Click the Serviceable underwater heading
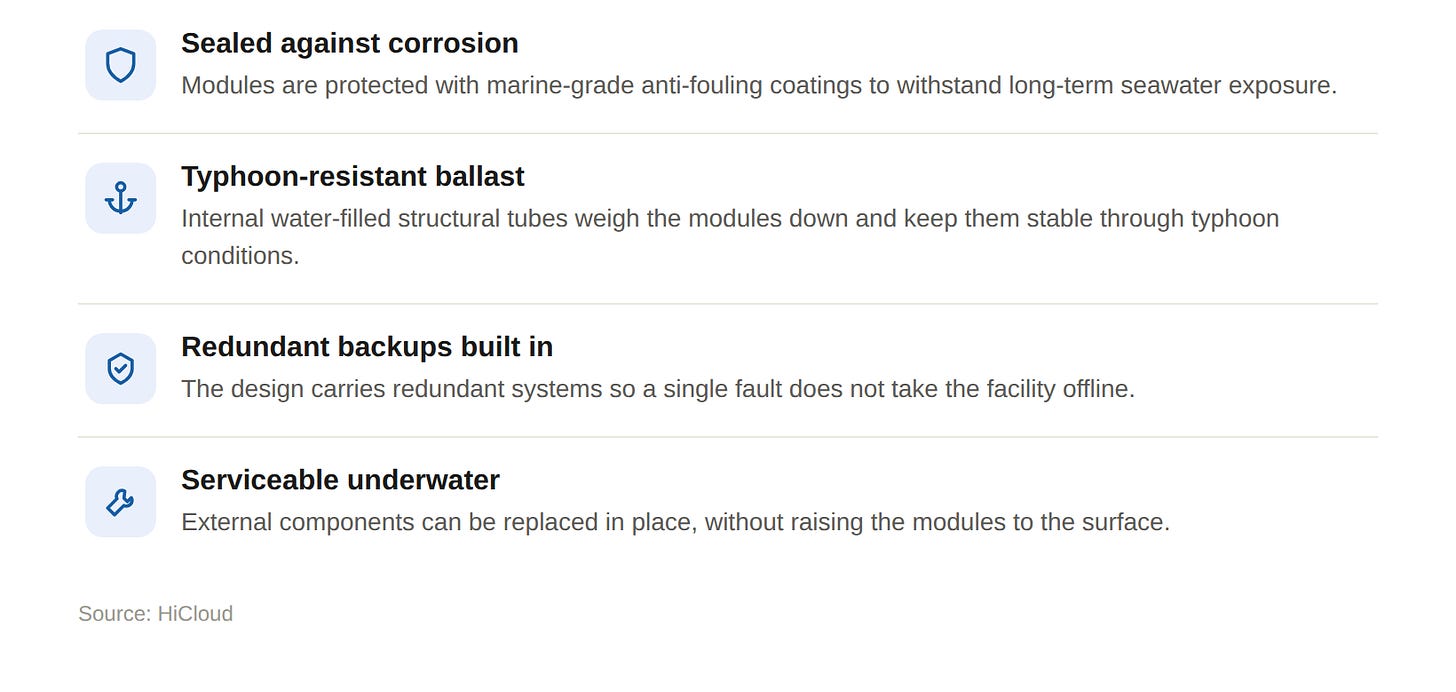This screenshot has height=692, width=1456. (x=340, y=480)
